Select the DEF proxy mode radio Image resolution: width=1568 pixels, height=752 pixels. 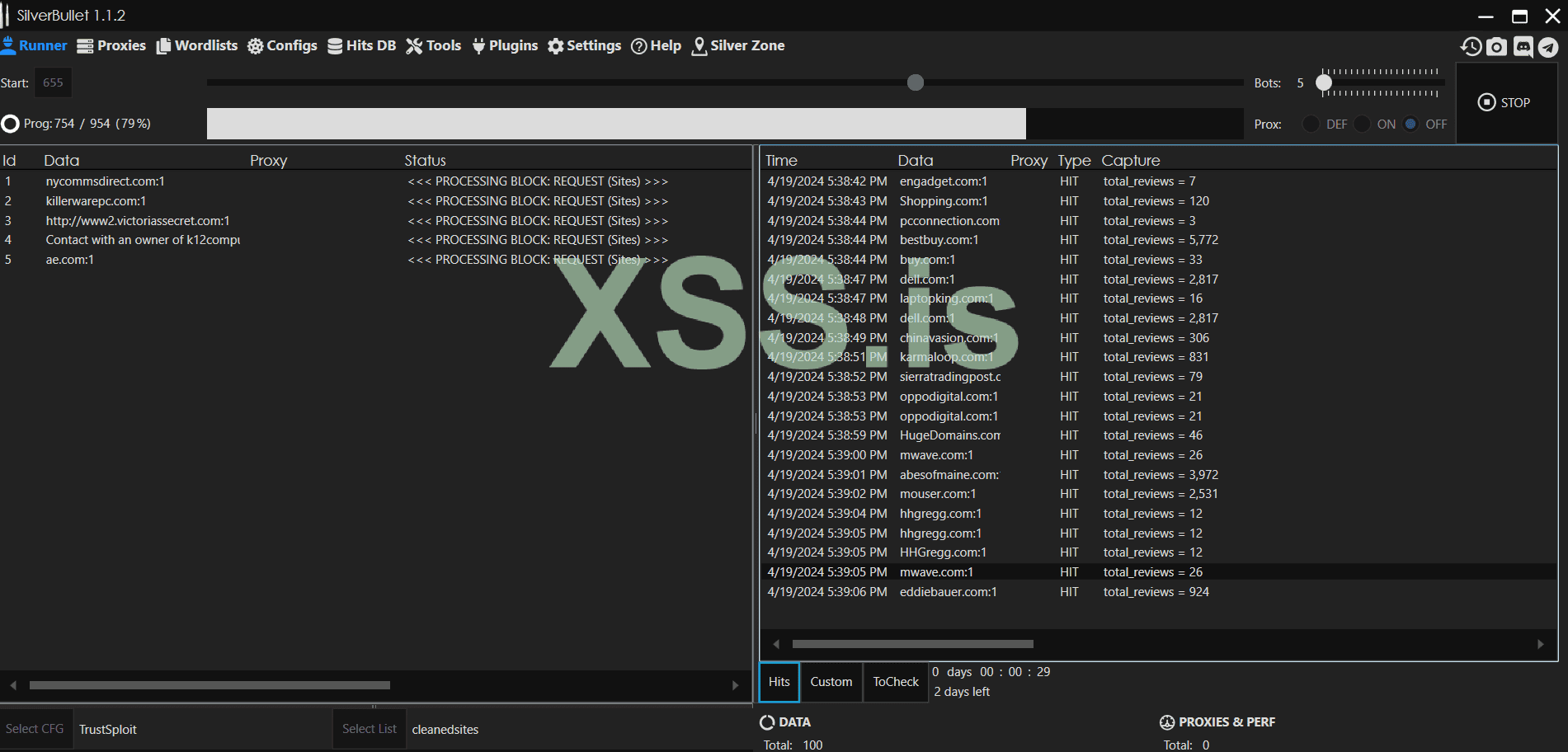coord(1310,124)
